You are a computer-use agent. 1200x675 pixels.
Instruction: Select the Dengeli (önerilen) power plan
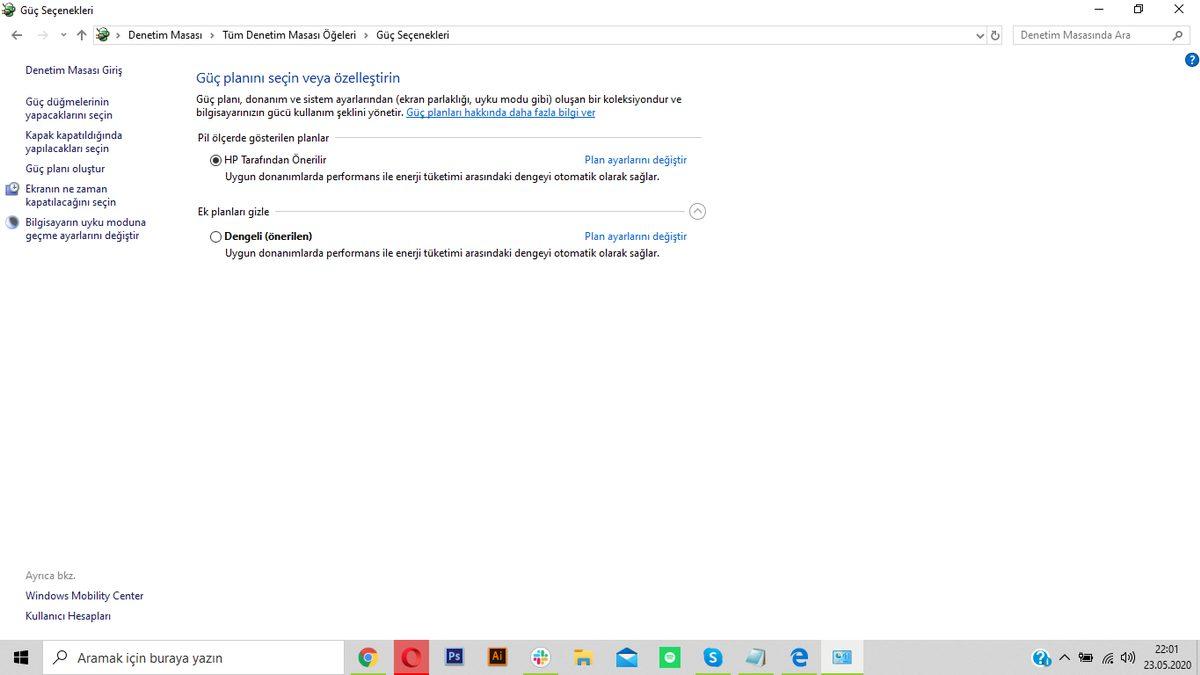[x=215, y=236]
